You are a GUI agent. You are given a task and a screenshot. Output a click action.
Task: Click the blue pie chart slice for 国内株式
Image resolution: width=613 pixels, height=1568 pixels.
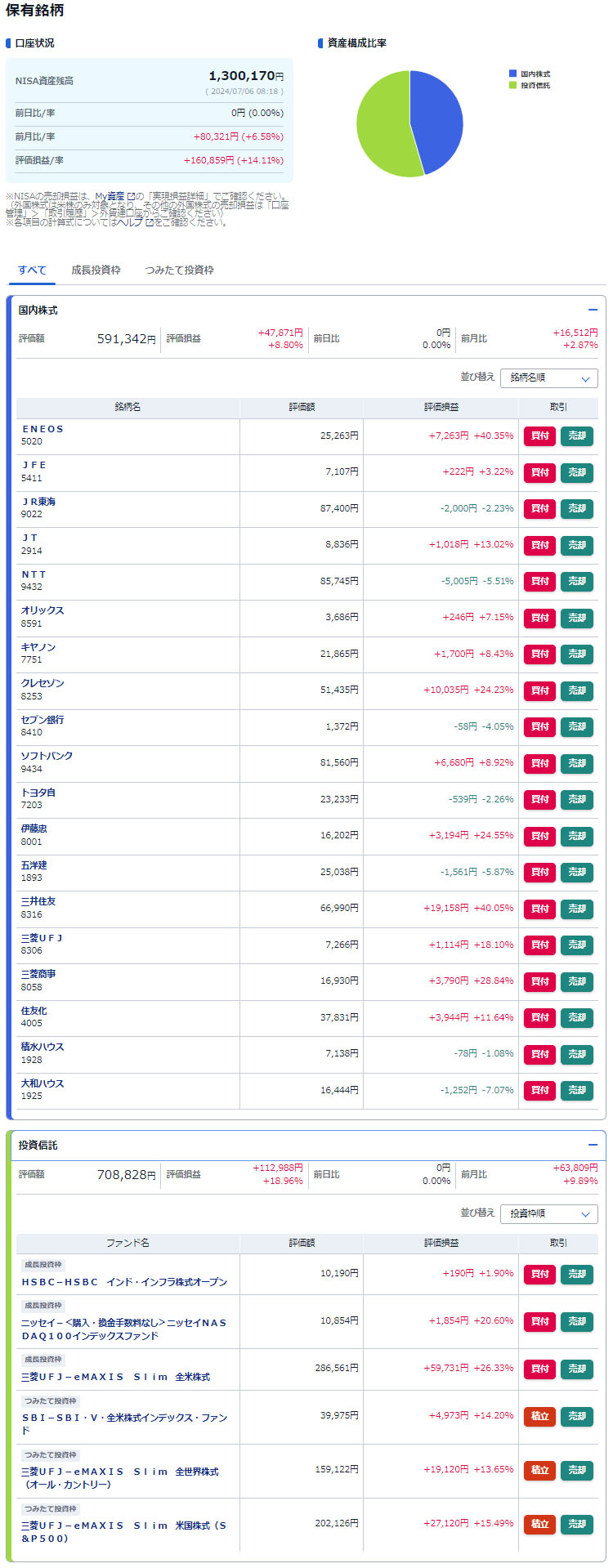point(437,118)
